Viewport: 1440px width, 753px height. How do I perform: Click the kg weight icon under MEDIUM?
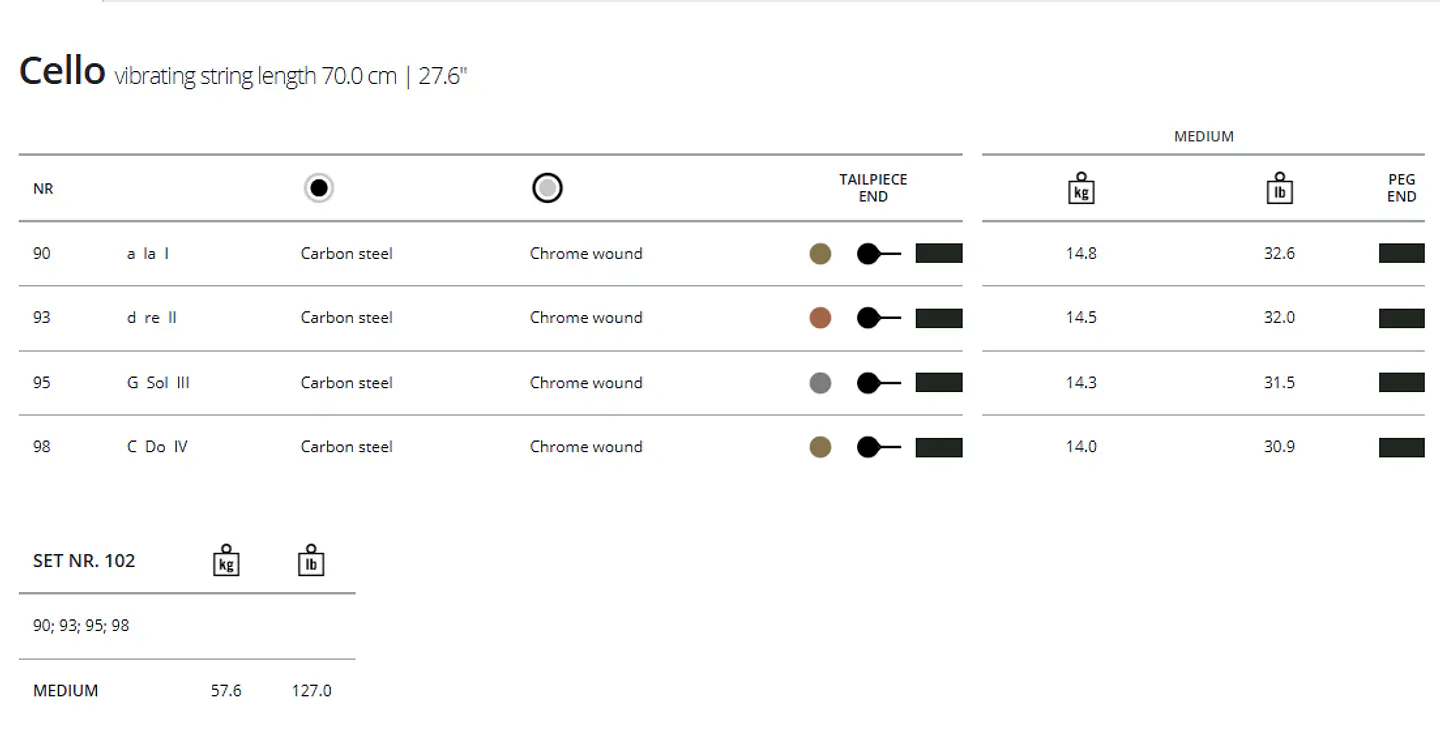pyautogui.click(x=1081, y=188)
